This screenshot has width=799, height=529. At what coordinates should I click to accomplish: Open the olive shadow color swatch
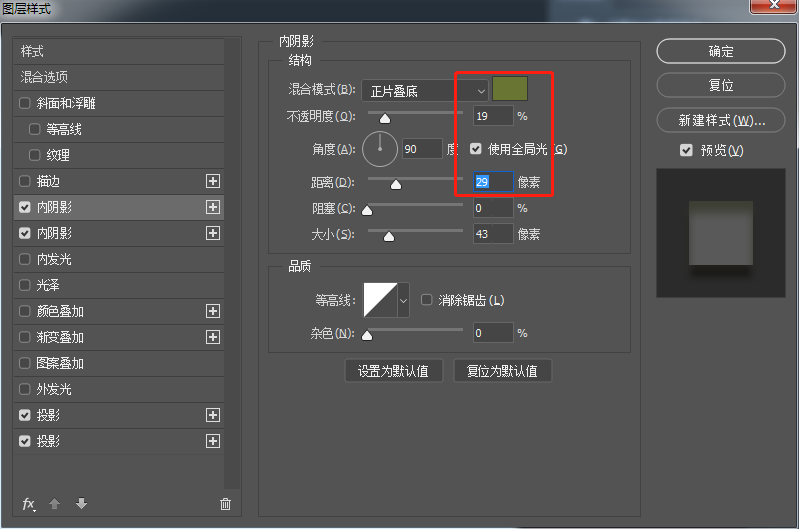[x=510, y=89]
